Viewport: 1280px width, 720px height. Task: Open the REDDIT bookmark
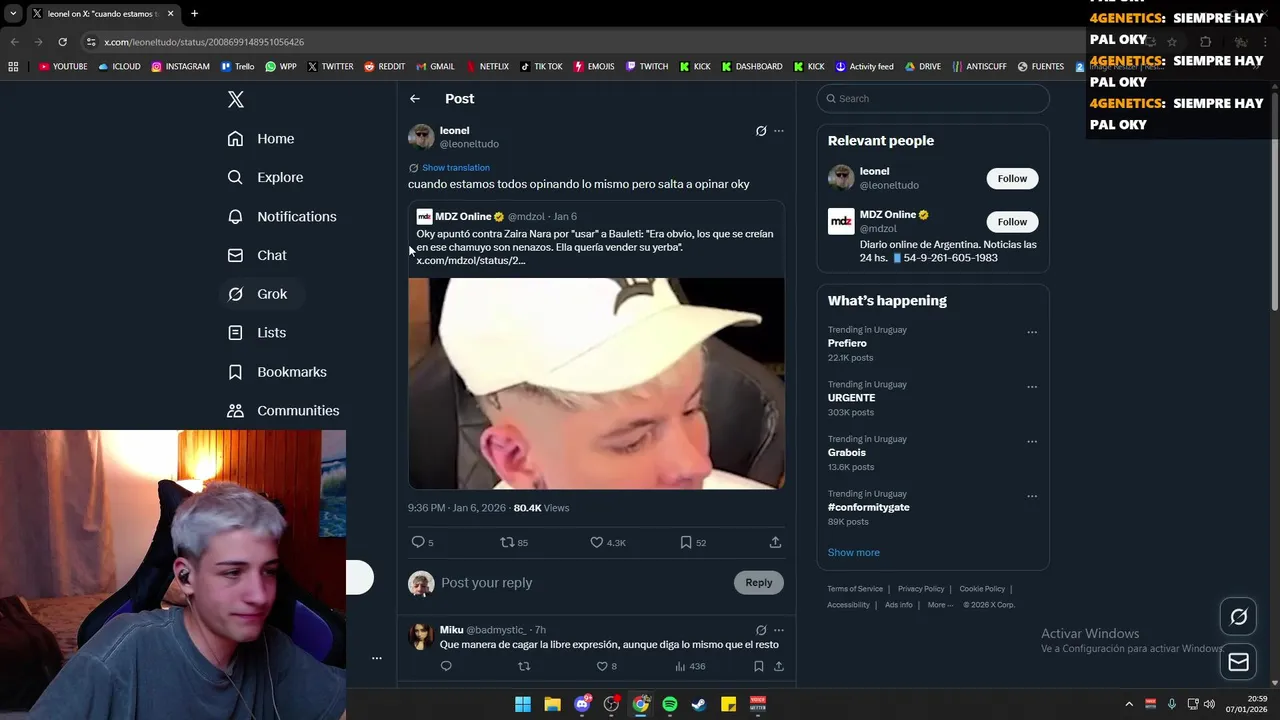point(384,67)
